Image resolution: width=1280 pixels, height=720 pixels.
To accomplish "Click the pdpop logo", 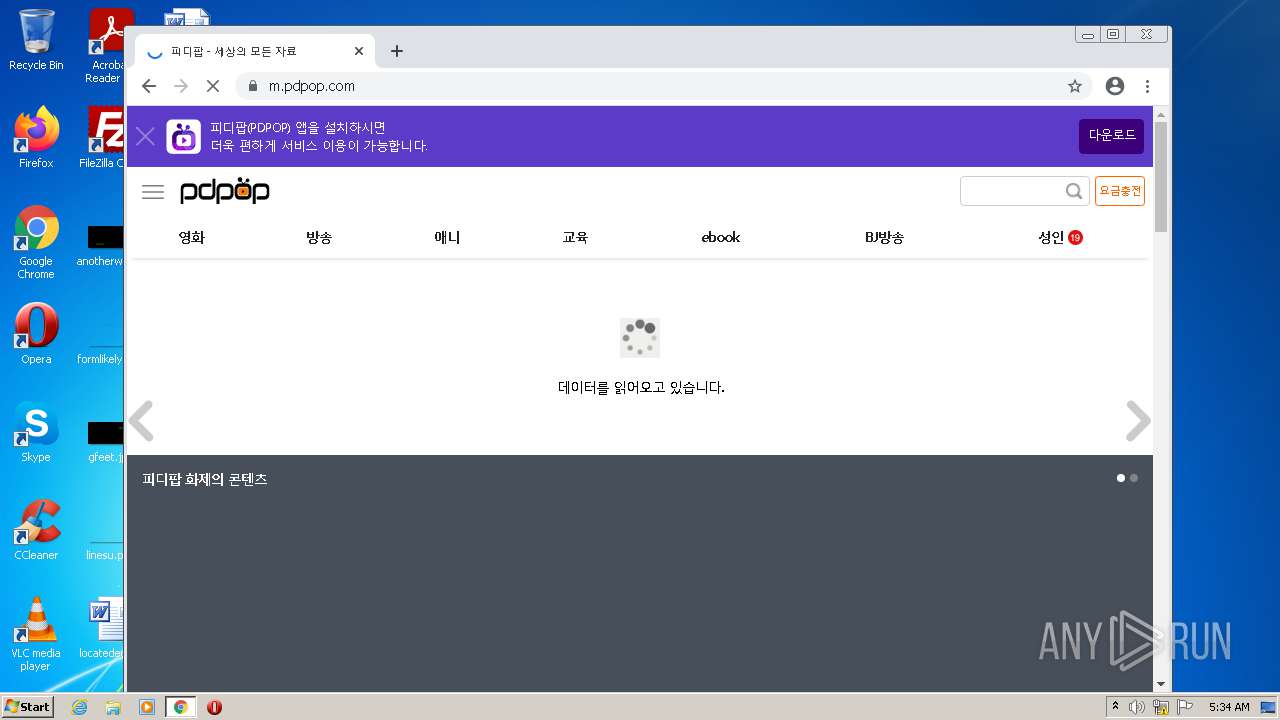I will tap(225, 191).
